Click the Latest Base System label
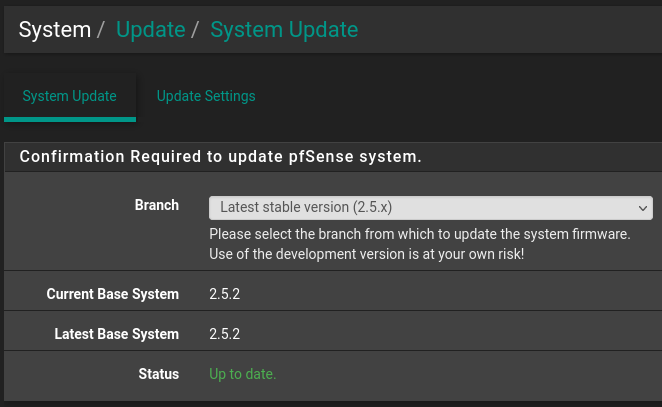This screenshot has width=662, height=407. click(117, 334)
